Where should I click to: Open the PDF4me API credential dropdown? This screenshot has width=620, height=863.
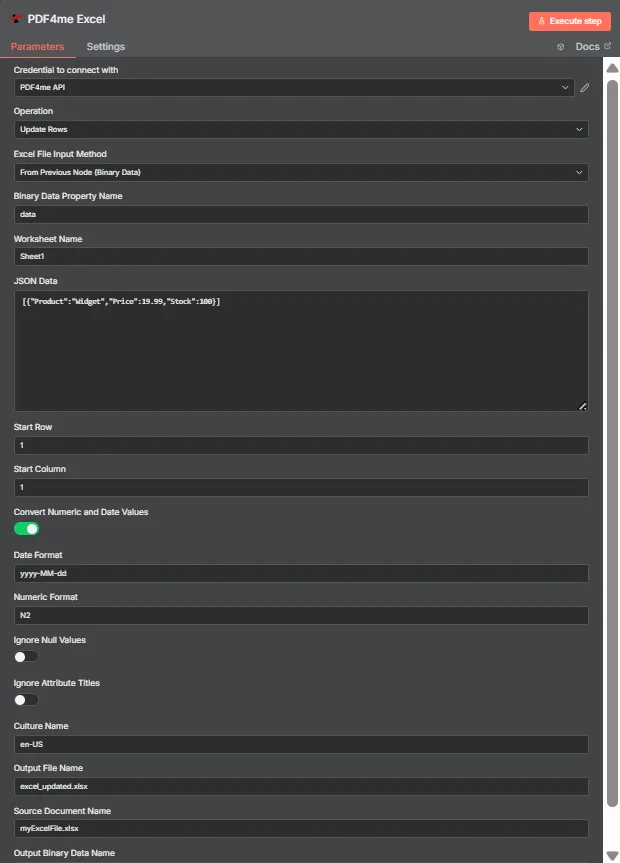[x=294, y=88]
